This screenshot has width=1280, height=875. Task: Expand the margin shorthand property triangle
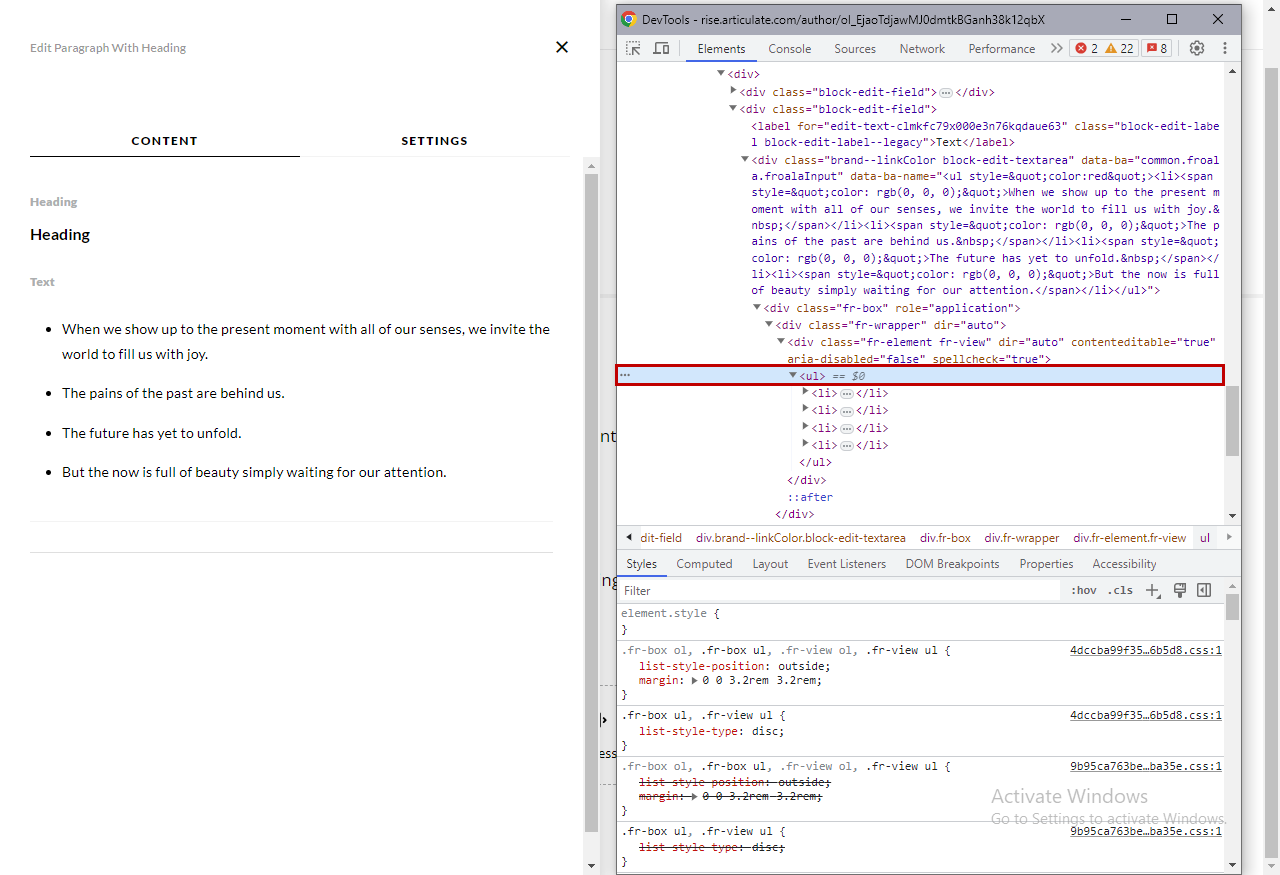[695, 681]
